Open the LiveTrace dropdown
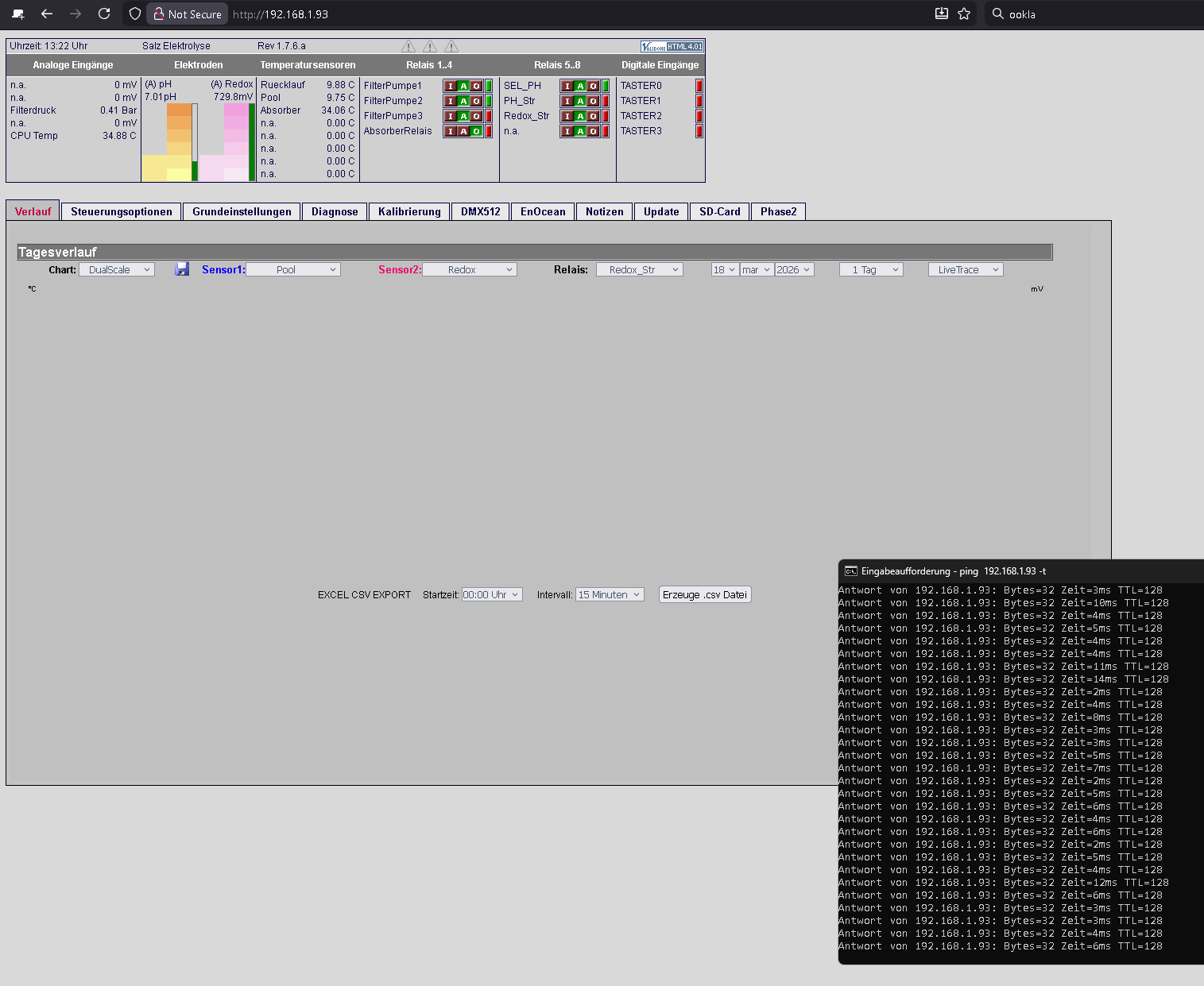Screen dimensions: 1204x986 966,270
